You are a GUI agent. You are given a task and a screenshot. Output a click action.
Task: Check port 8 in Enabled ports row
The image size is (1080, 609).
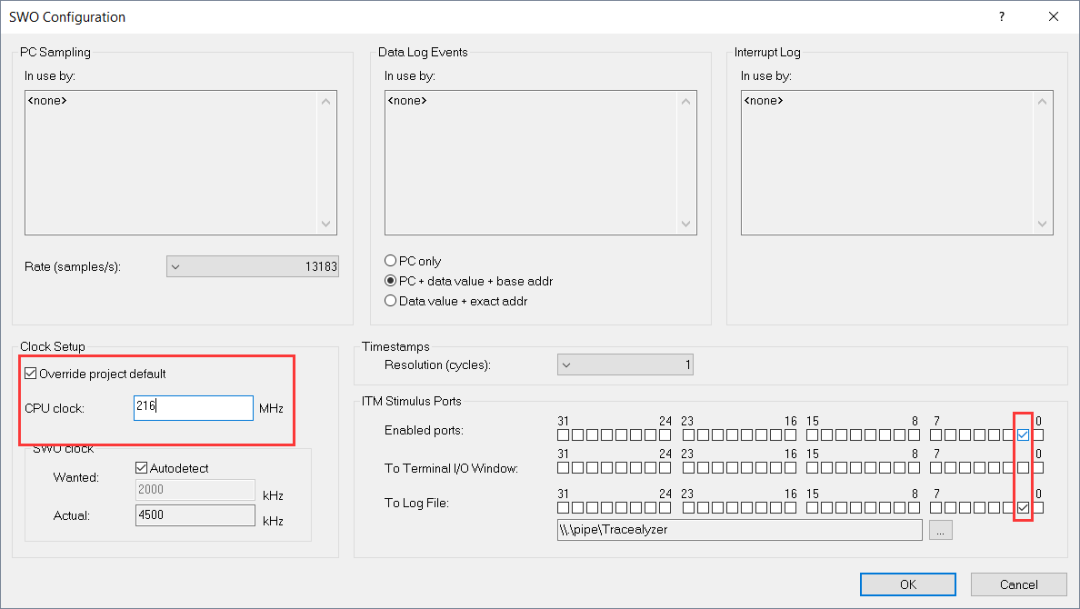[x=914, y=435]
